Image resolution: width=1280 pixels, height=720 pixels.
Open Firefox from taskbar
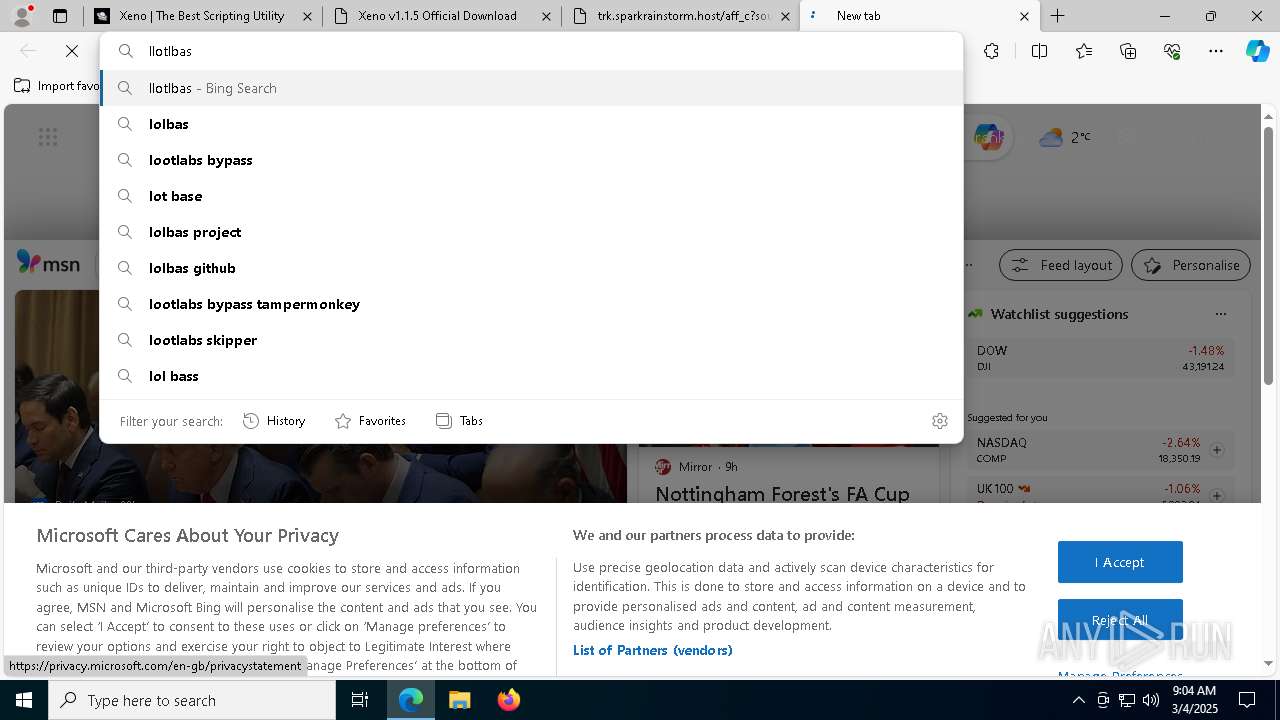(x=508, y=700)
